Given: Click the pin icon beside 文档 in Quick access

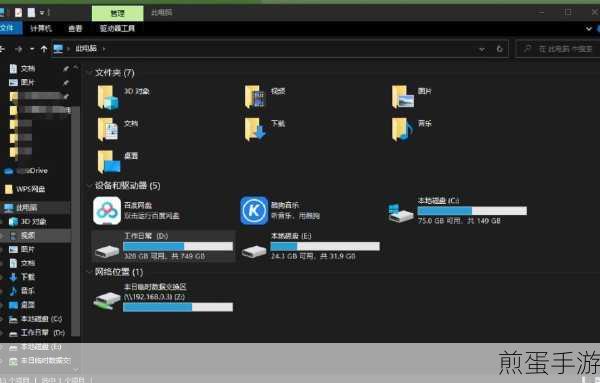Looking at the screenshot, I should pyautogui.click(x=66, y=69).
